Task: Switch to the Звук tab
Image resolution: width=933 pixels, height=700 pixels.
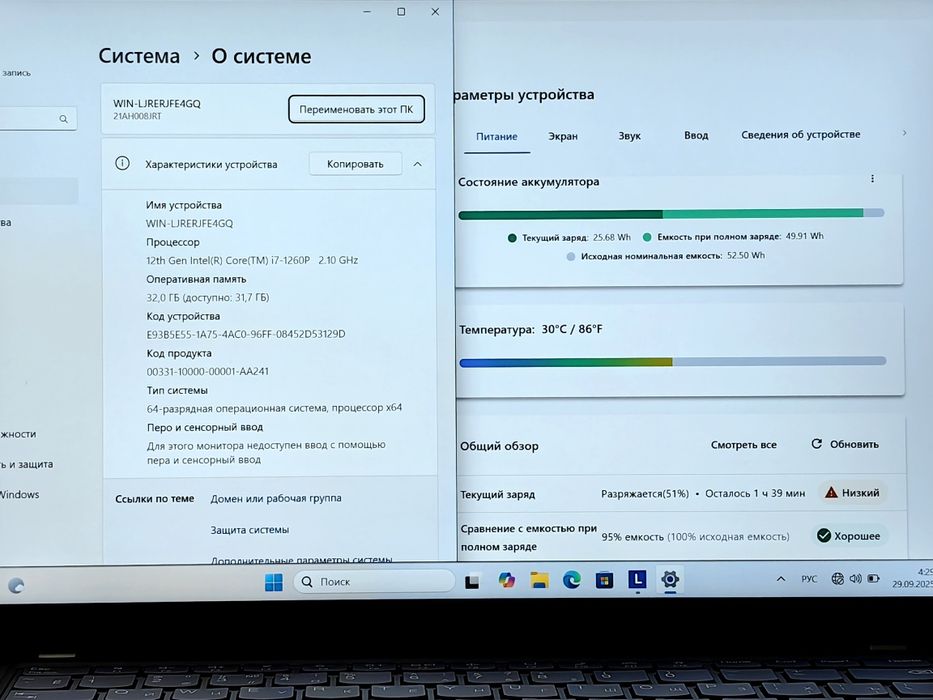Action: click(x=630, y=136)
